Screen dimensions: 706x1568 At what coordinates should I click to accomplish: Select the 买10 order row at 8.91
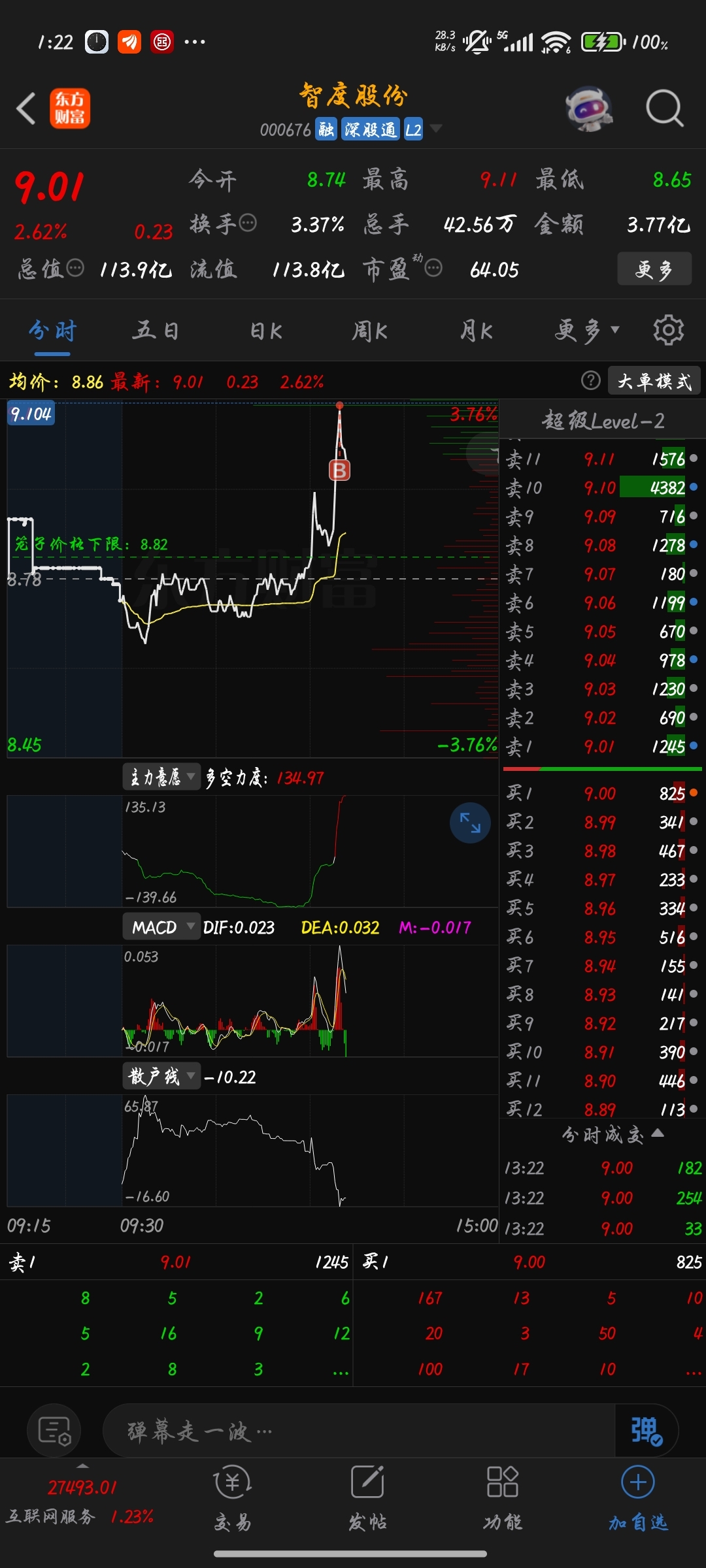coord(602,1052)
